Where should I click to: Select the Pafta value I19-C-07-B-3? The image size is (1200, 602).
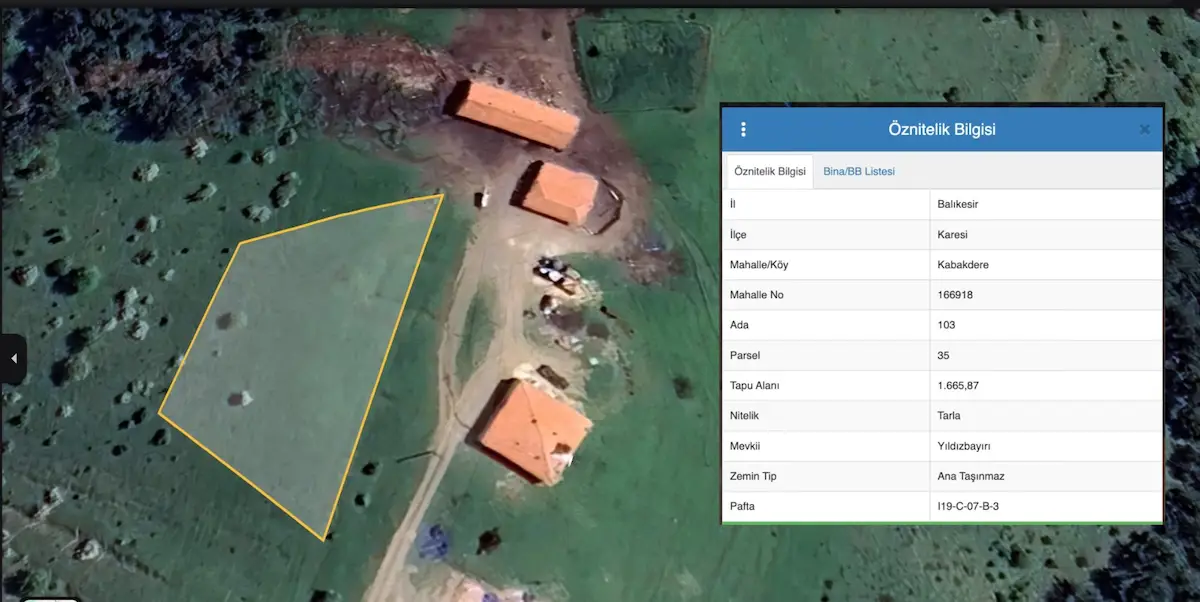[x=968, y=506]
